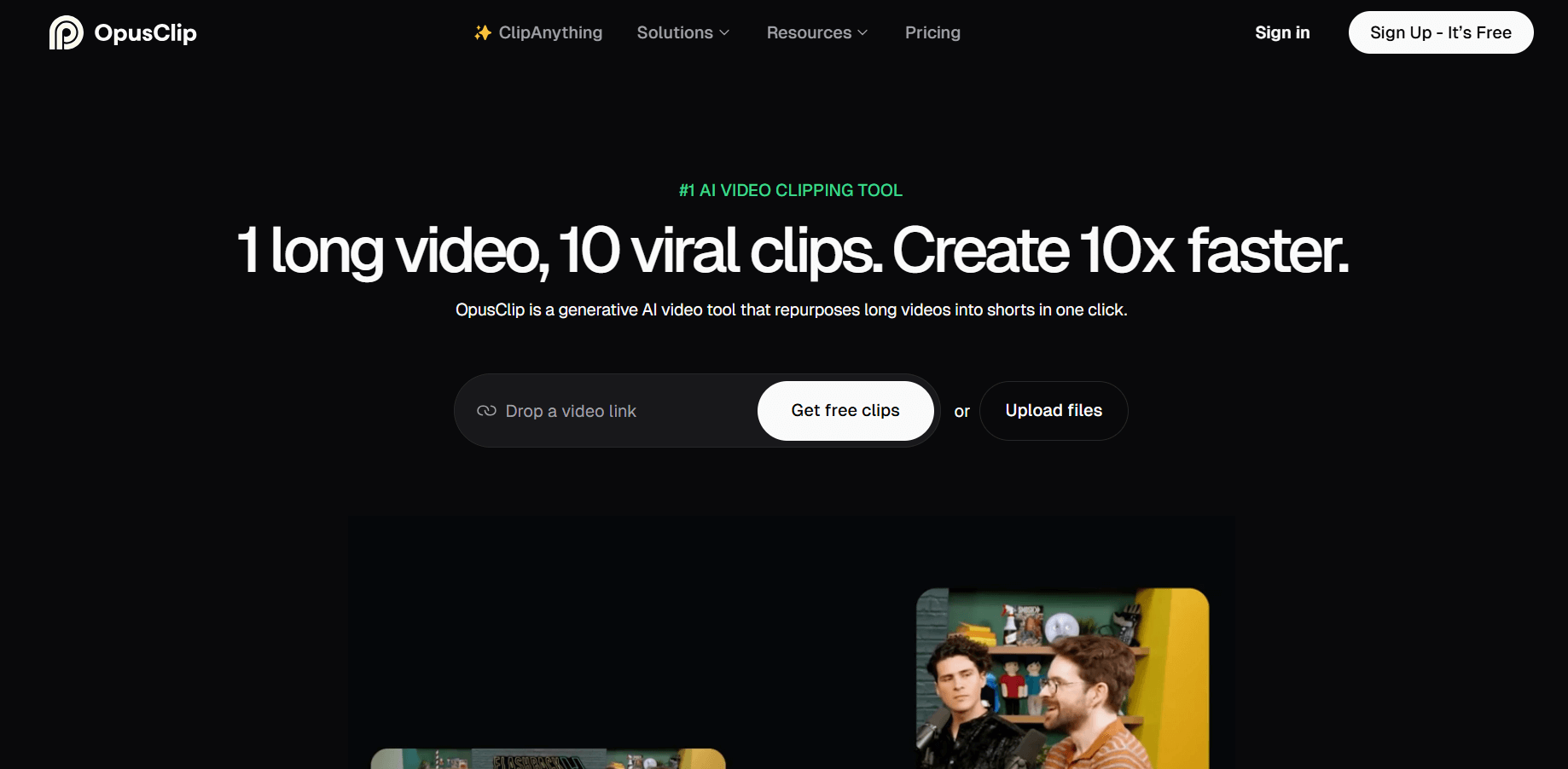
Task: Click Sign Up - It's Free button
Action: tap(1441, 32)
